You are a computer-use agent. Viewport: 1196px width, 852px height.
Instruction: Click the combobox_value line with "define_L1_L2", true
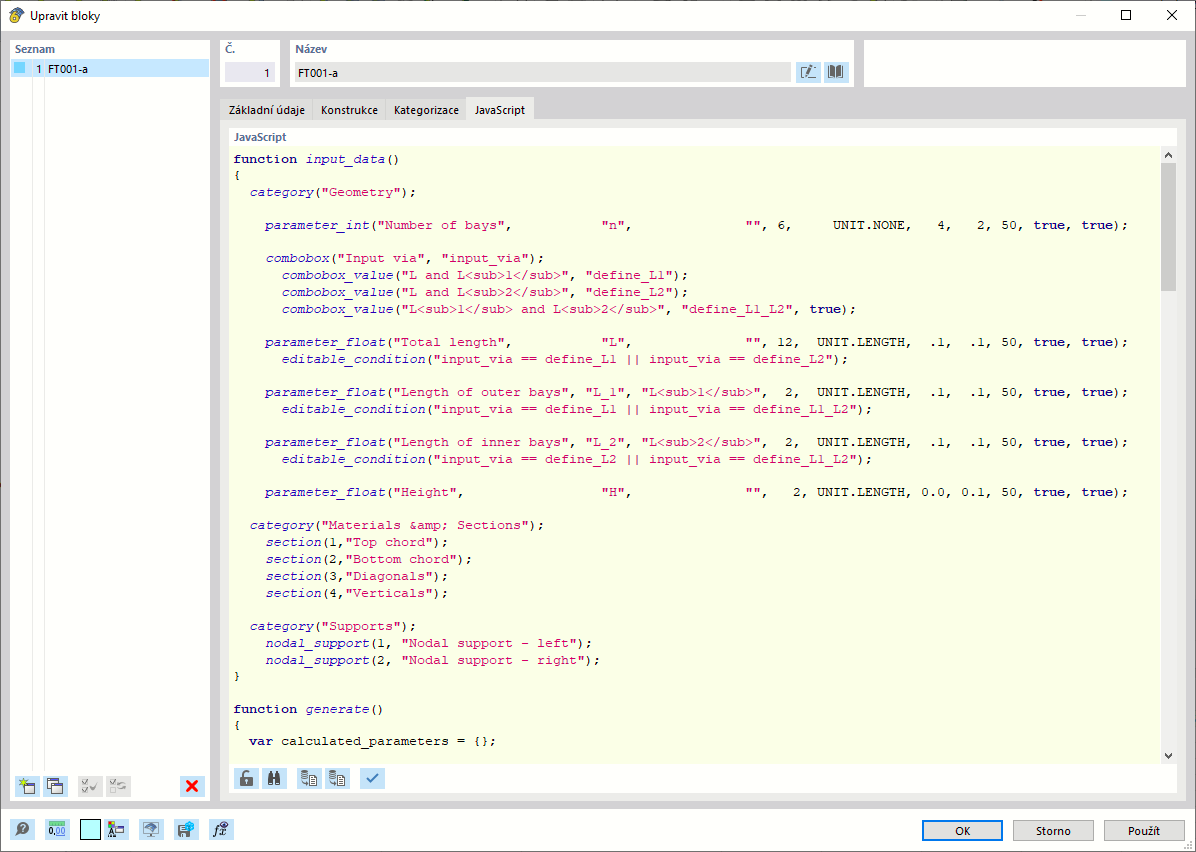pyautogui.click(x=569, y=309)
